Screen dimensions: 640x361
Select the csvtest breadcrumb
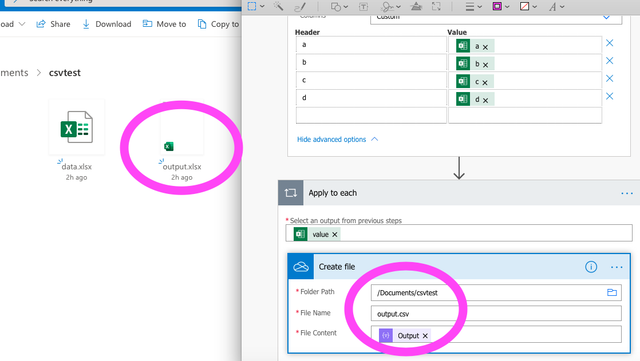click(64, 73)
